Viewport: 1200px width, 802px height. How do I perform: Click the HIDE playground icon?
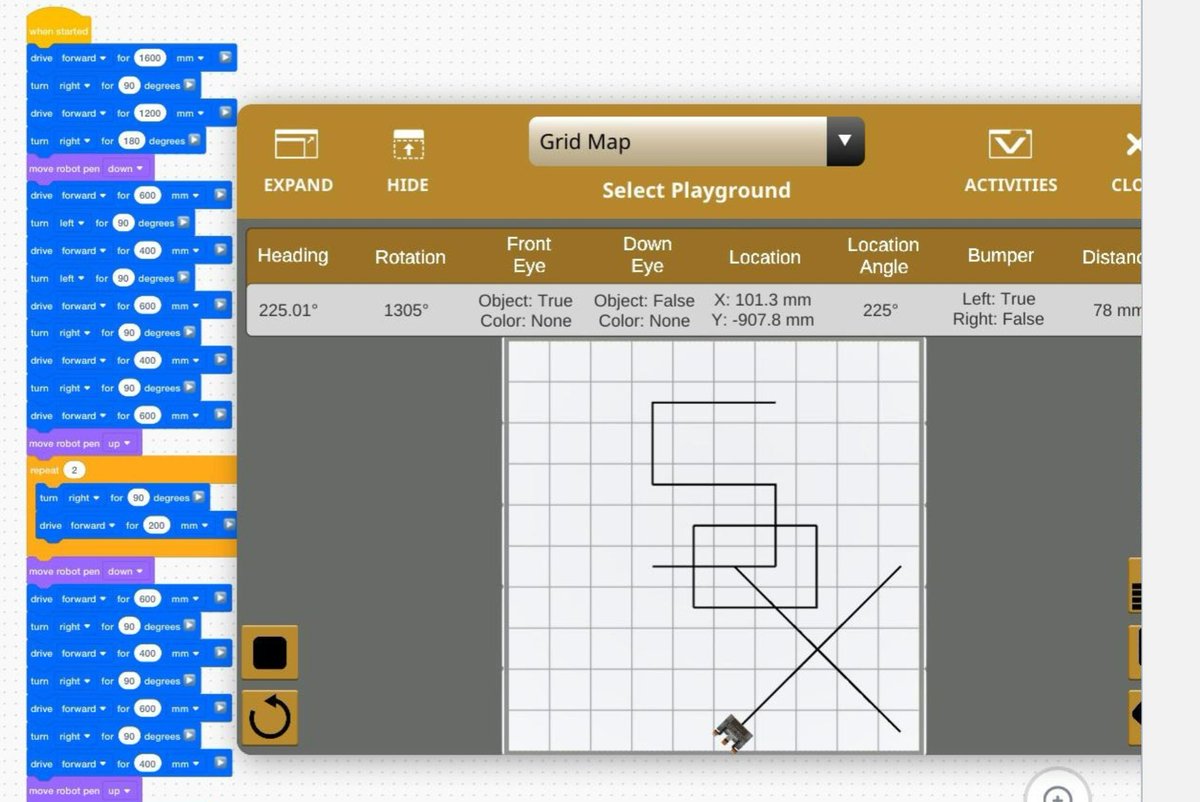pyautogui.click(x=408, y=145)
